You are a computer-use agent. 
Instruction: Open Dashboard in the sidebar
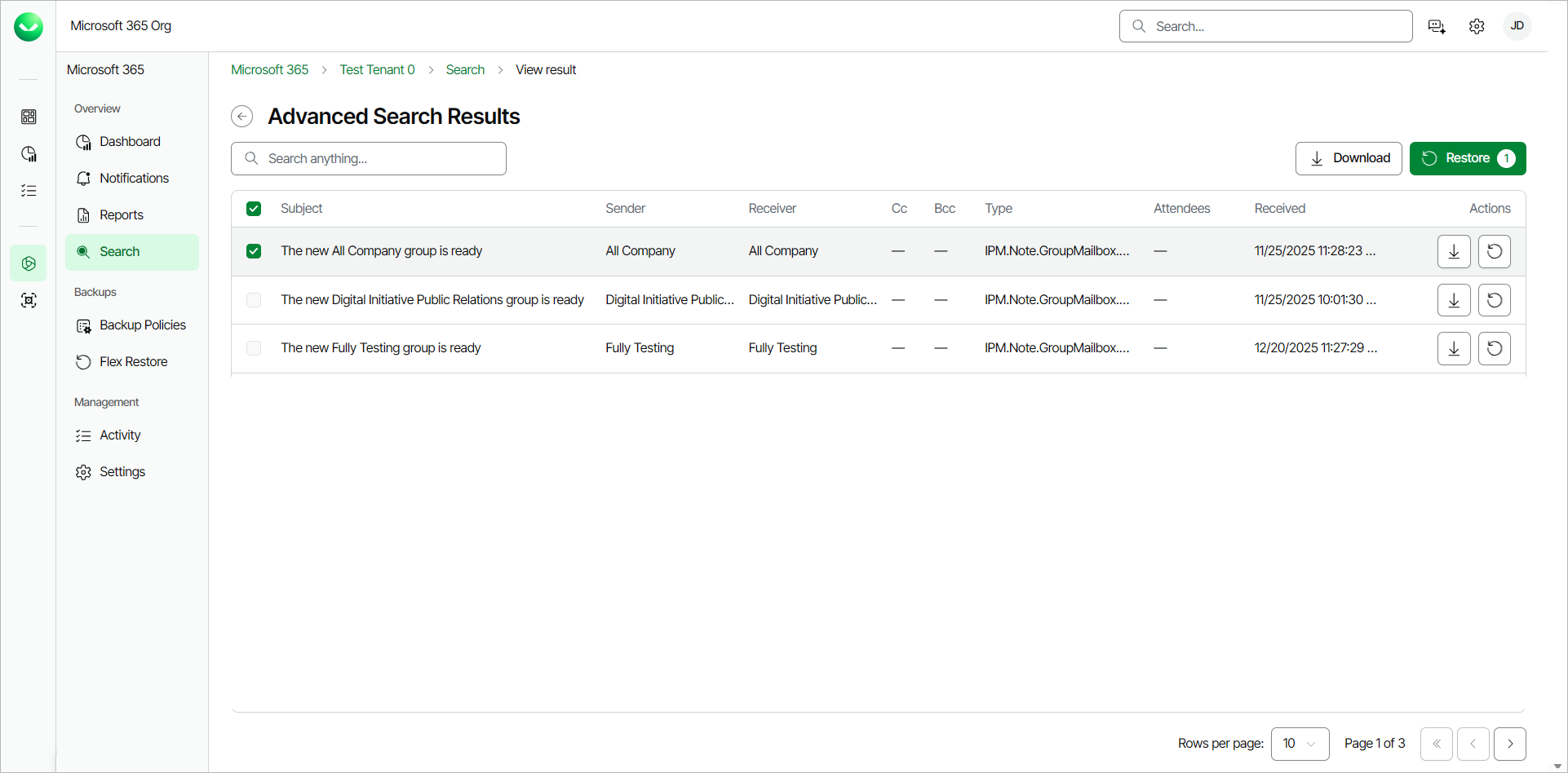132,142
